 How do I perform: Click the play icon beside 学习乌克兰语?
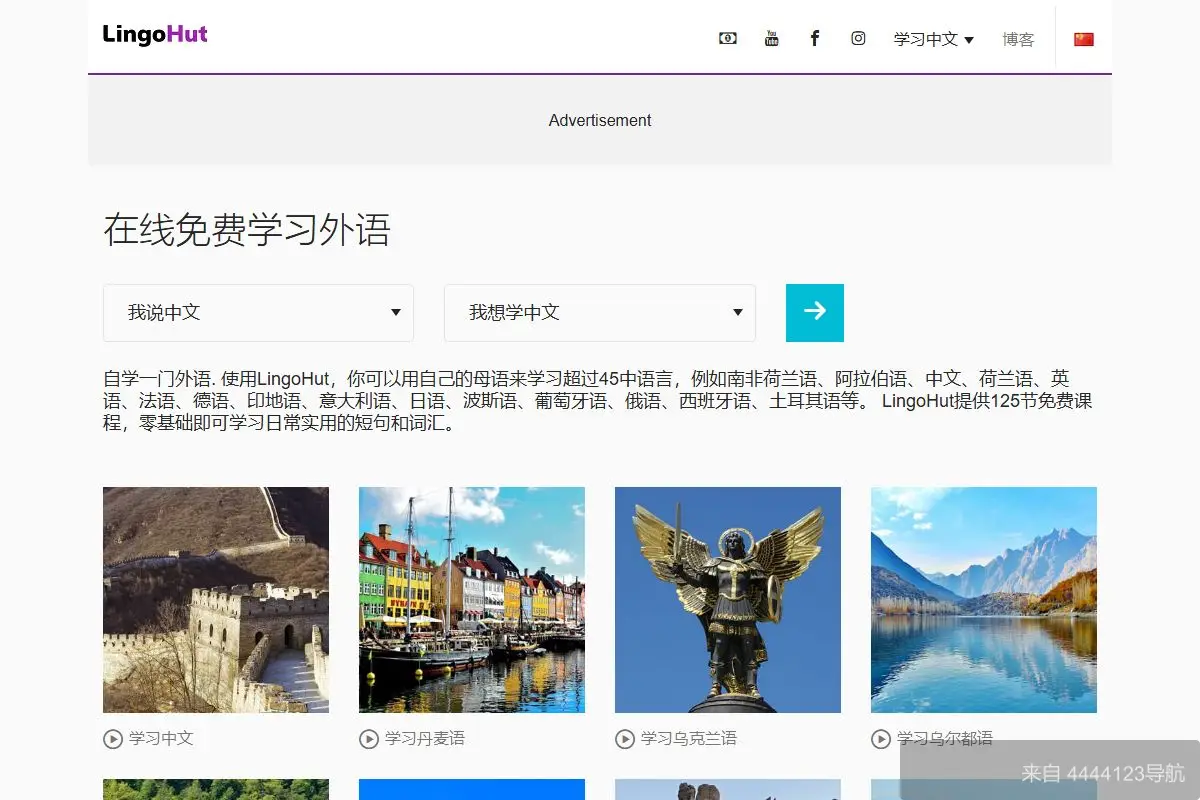(x=624, y=738)
